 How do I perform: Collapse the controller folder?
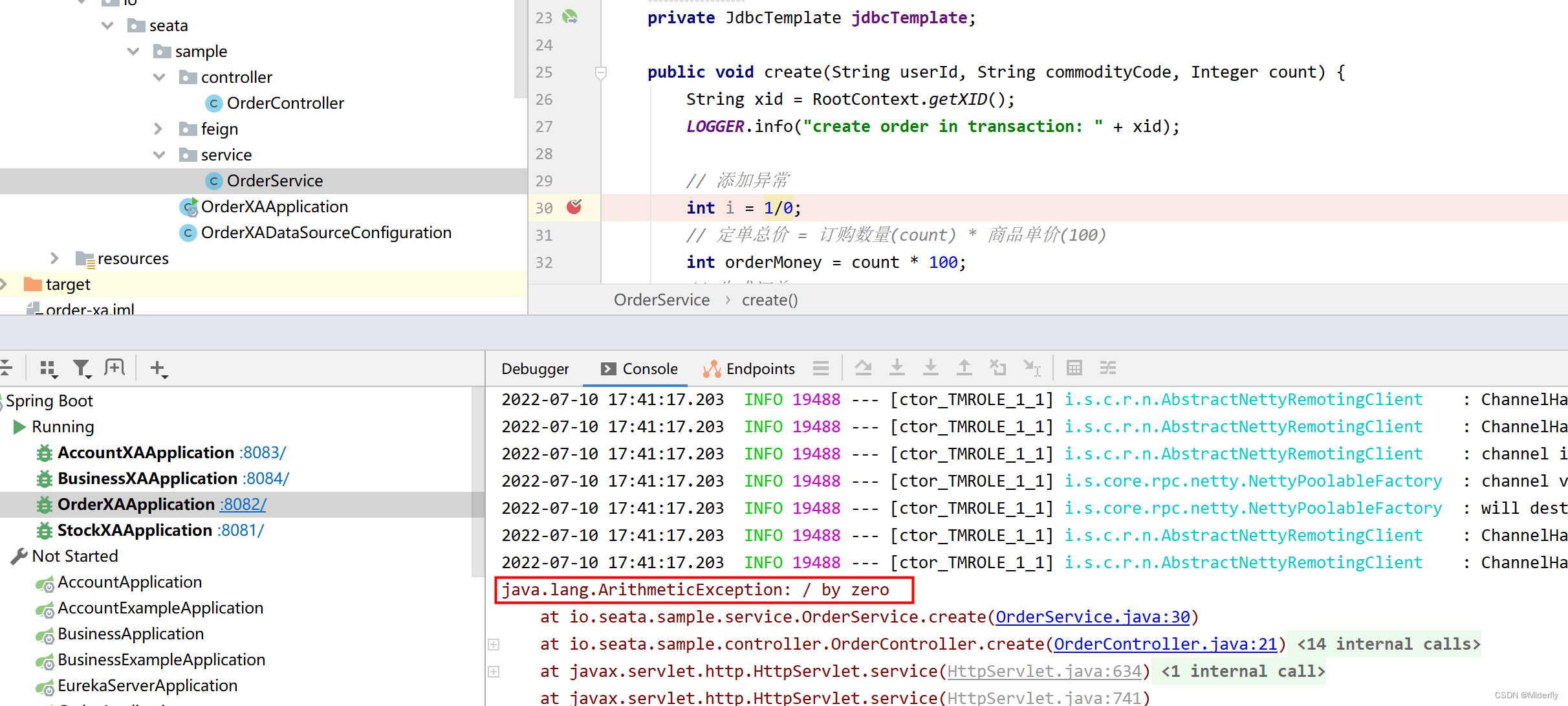159,78
